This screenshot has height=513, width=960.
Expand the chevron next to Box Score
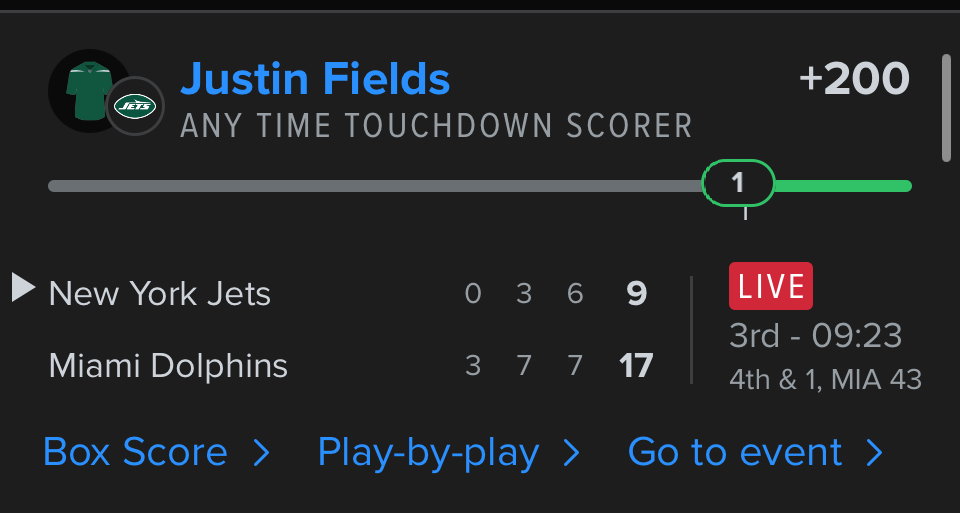tap(262, 453)
